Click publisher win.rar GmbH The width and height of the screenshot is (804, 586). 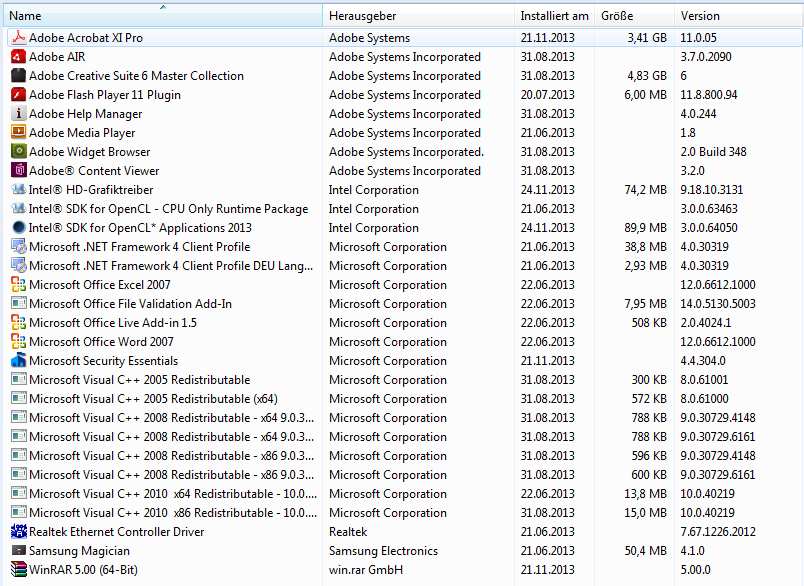tap(366, 569)
